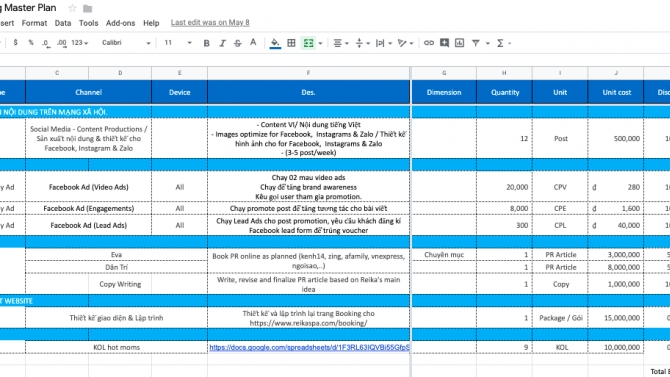Select the Dân Trí cell
670x377 pixels.
116,267
